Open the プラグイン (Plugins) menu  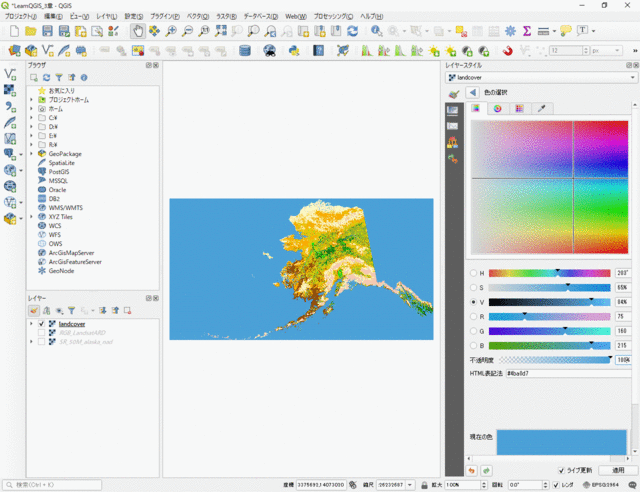pyautogui.click(x=166, y=17)
